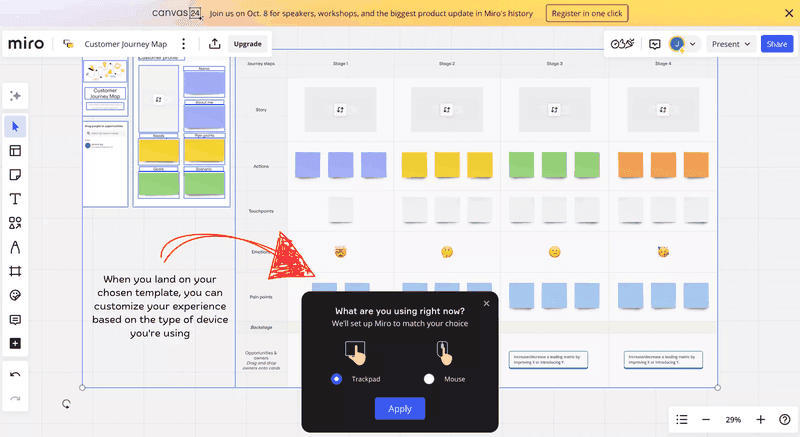Undo the last action
This screenshot has height=437, width=800.
pos(15,374)
